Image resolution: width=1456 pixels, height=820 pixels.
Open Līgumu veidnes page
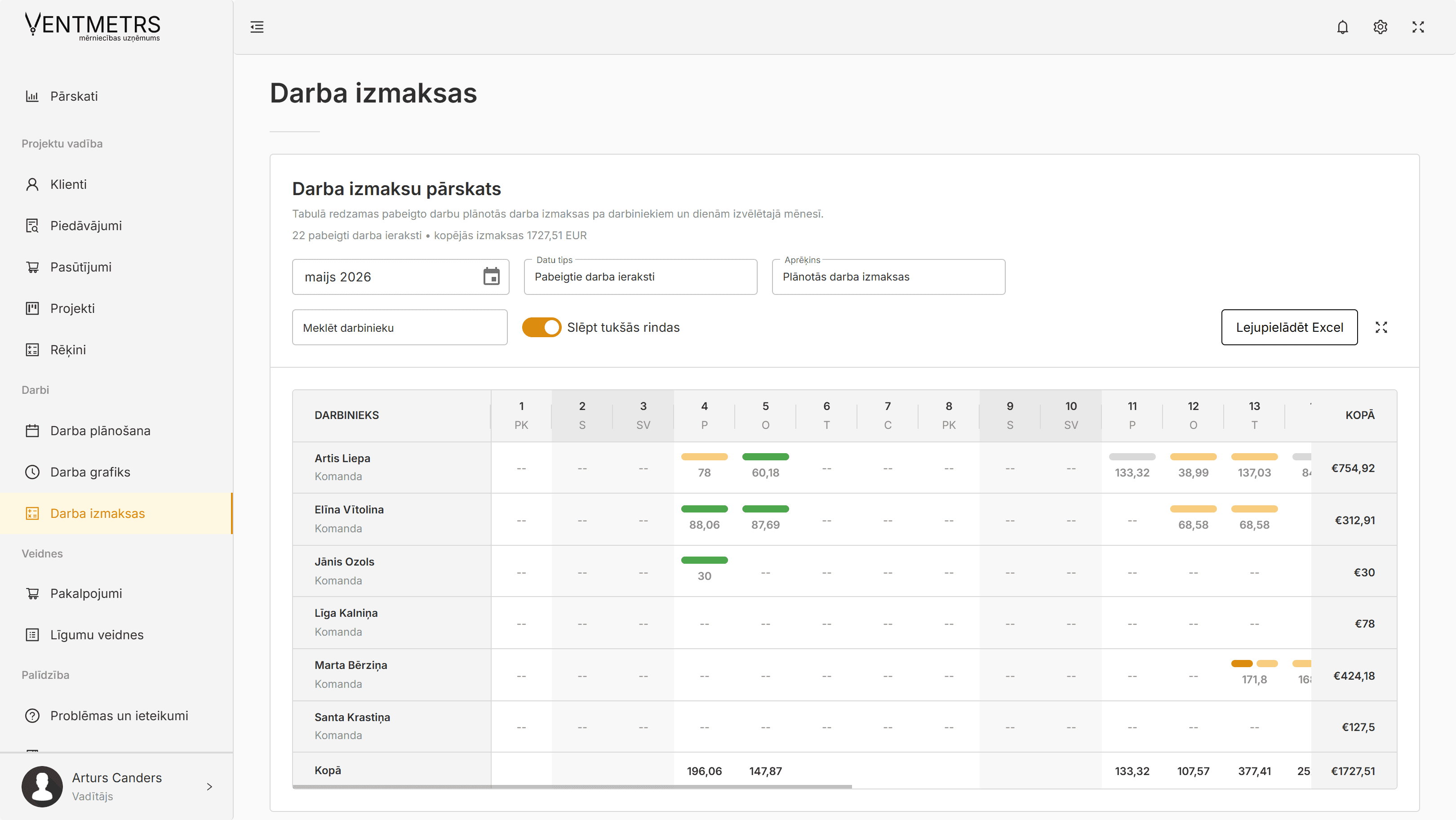116,634
